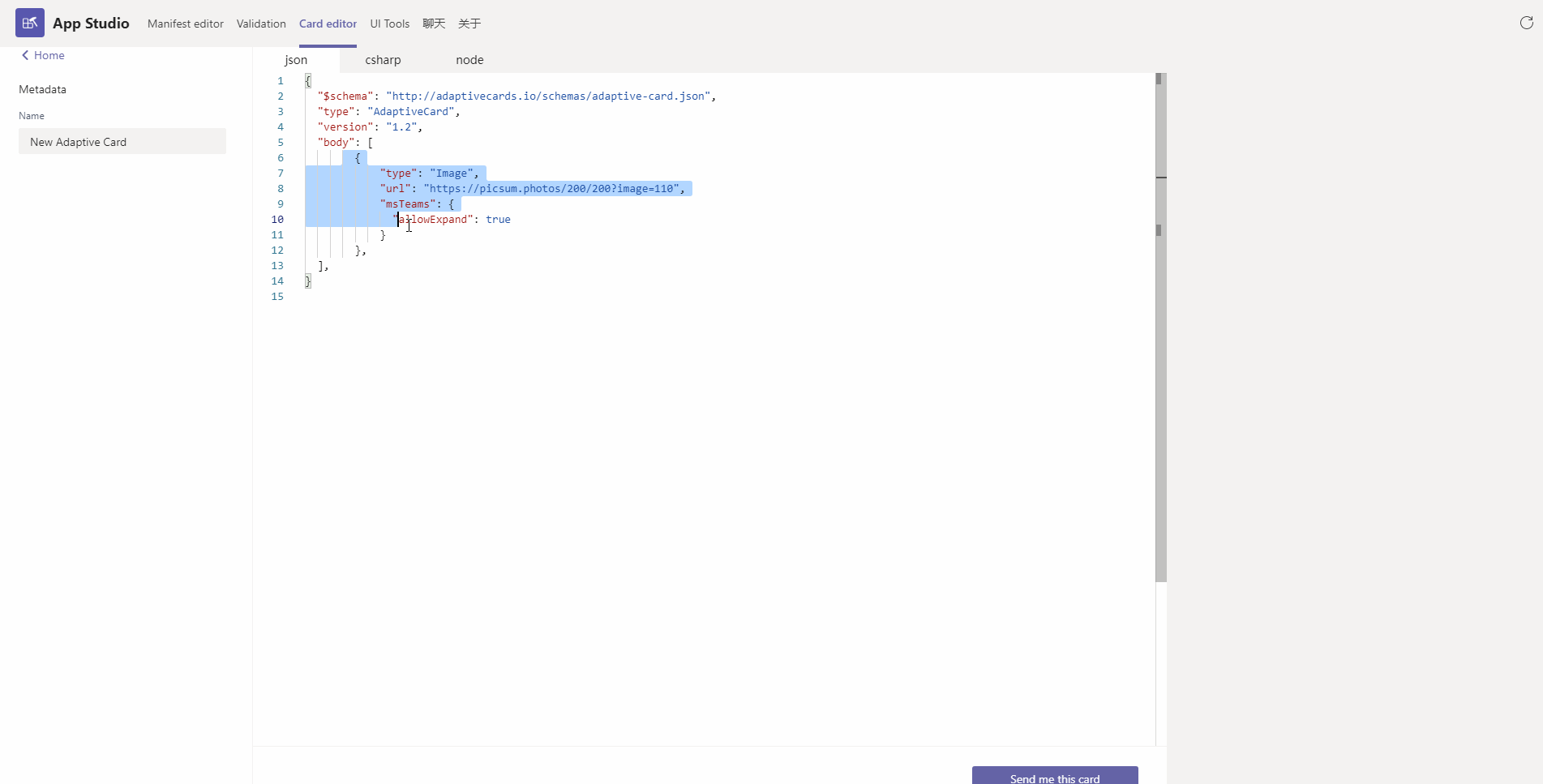Click the refresh icon at top right
This screenshot has width=1543, height=784.
pyautogui.click(x=1527, y=24)
